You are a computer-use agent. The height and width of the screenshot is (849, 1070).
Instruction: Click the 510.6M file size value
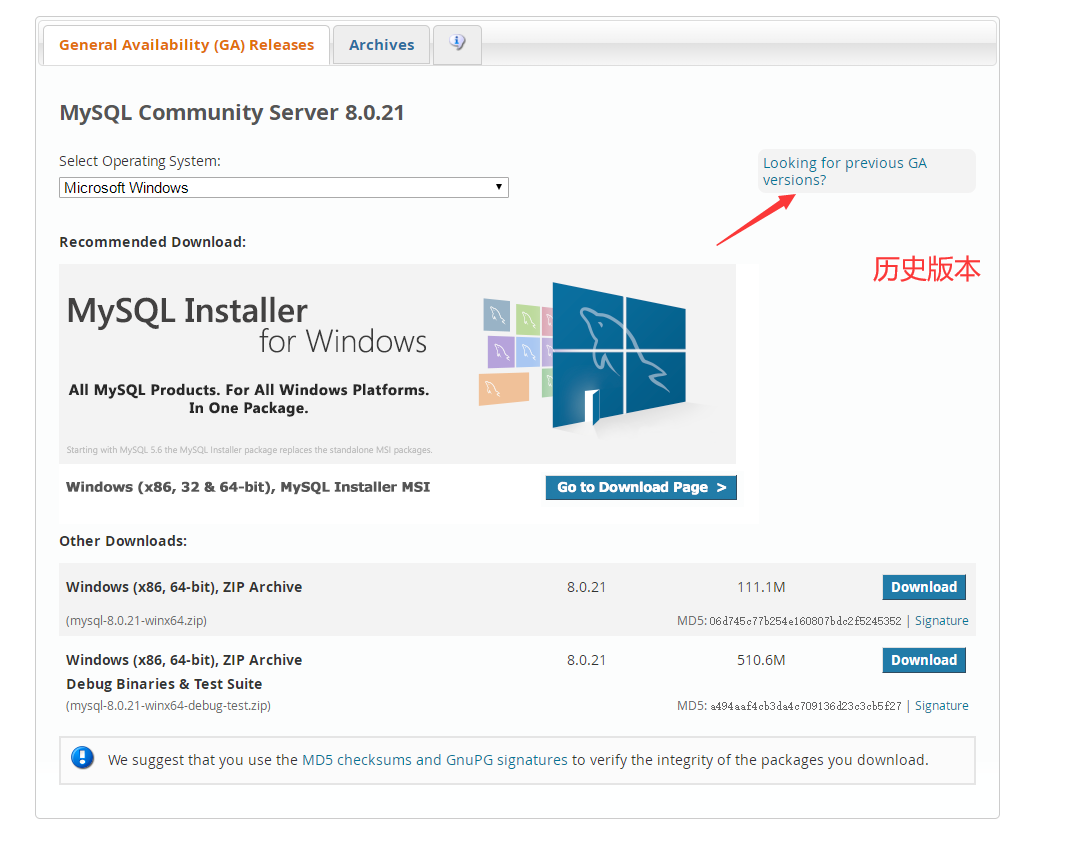tap(761, 660)
